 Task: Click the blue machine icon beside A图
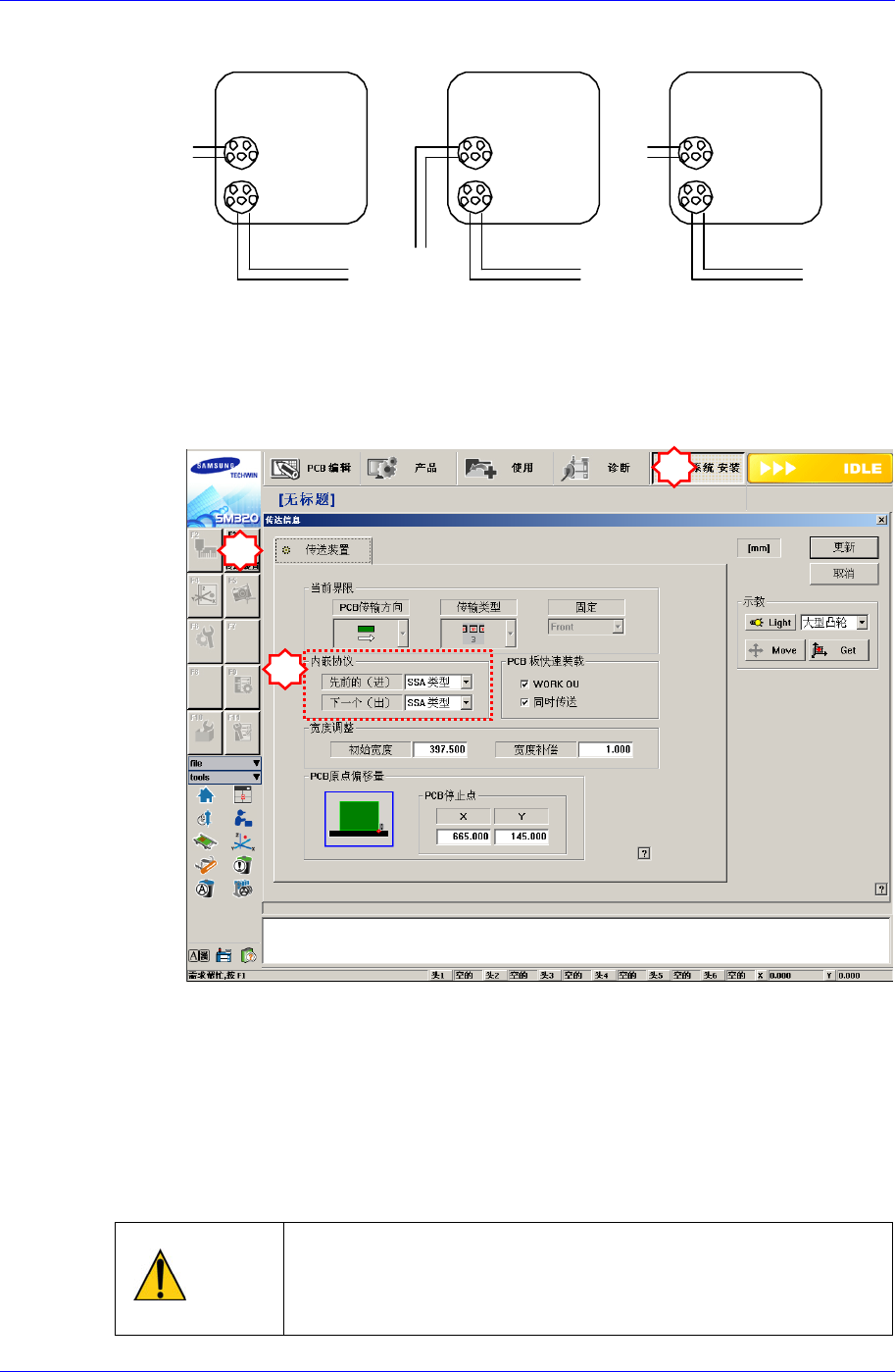pos(224,955)
